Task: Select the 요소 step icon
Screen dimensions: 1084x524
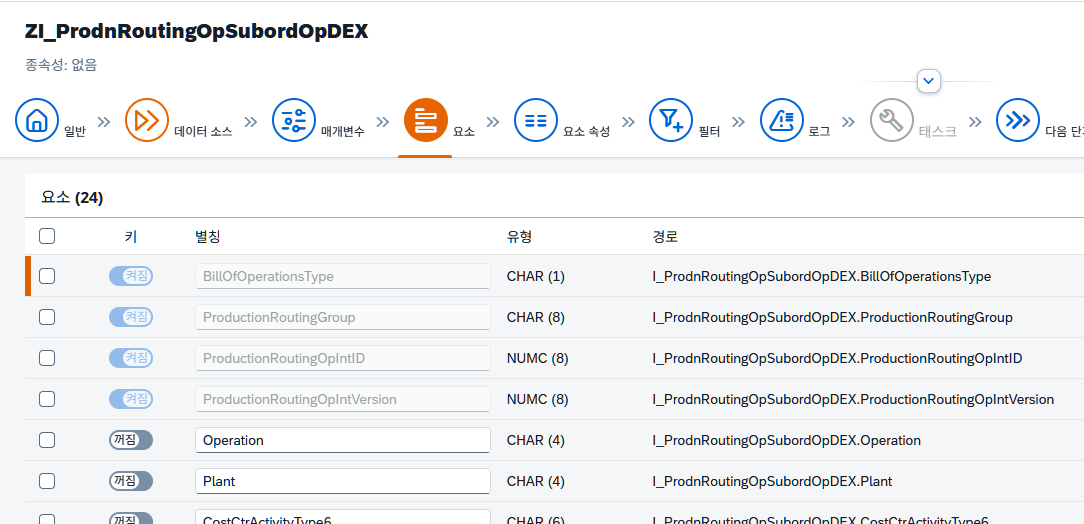Action: [426, 120]
